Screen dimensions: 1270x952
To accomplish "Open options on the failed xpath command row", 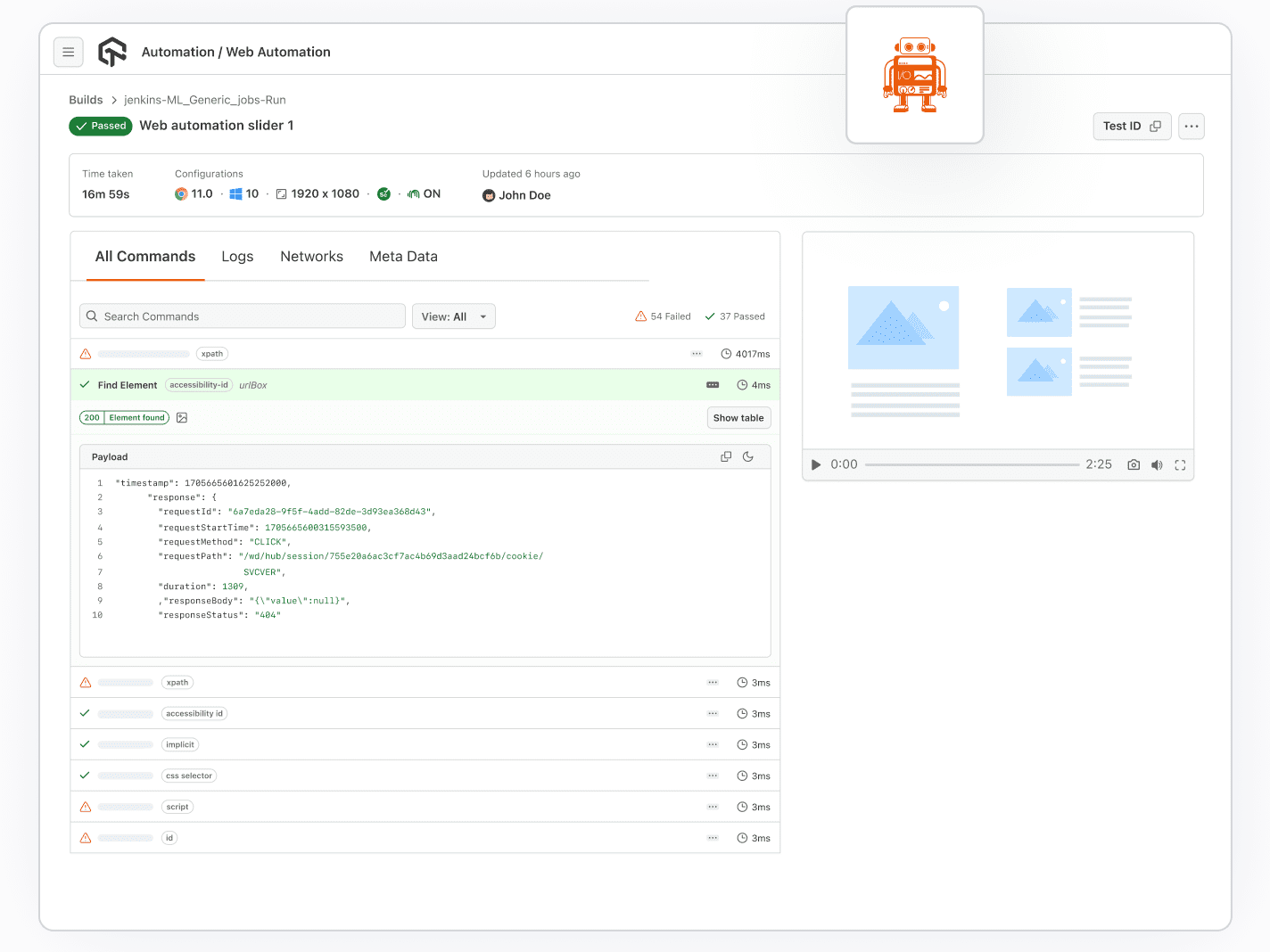I will point(696,353).
